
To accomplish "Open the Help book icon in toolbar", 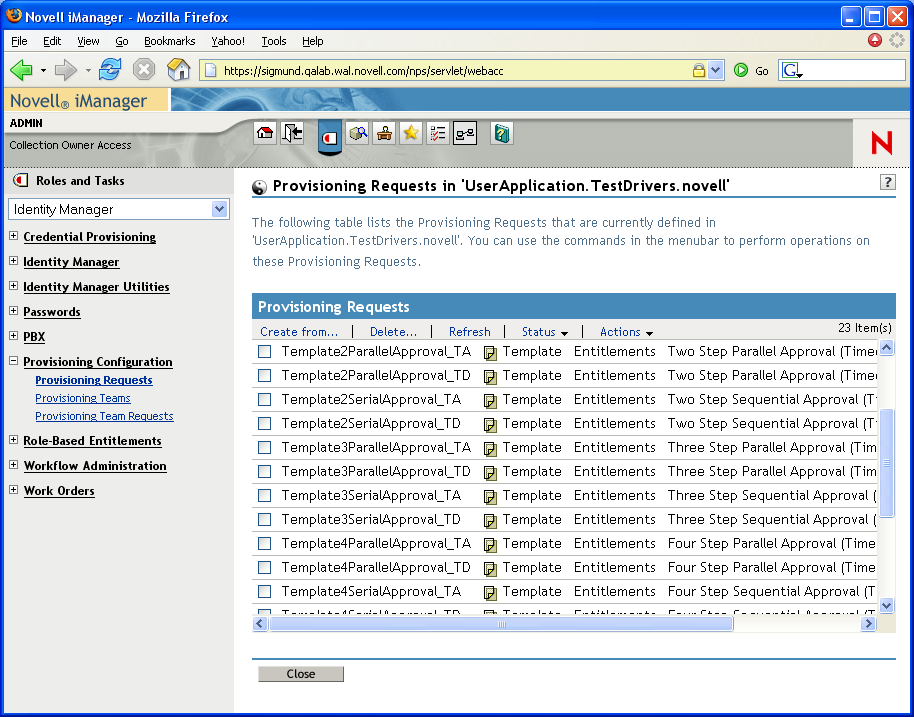I will [x=502, y=133].
